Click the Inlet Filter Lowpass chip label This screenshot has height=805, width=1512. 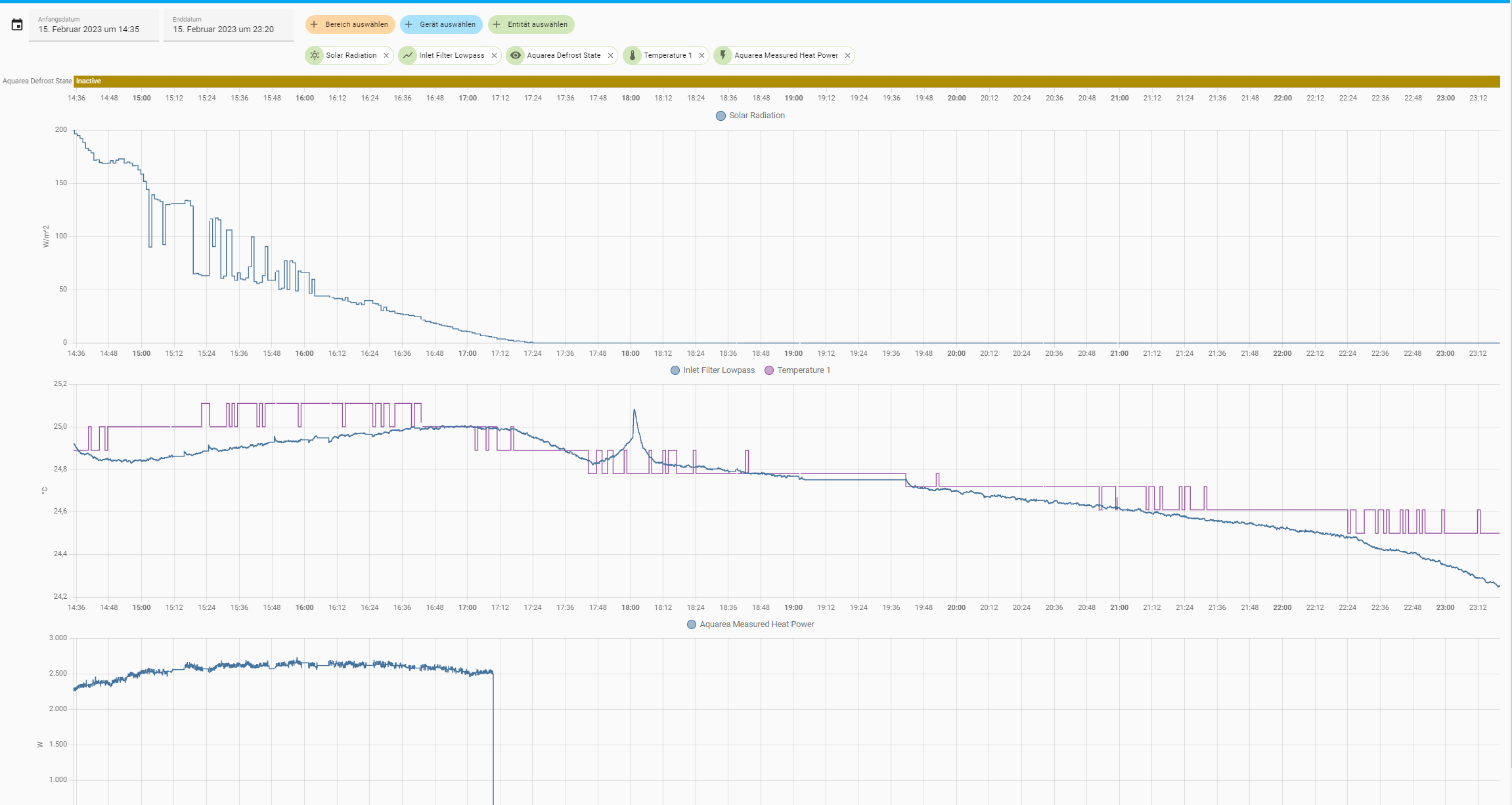click(452, 55)
